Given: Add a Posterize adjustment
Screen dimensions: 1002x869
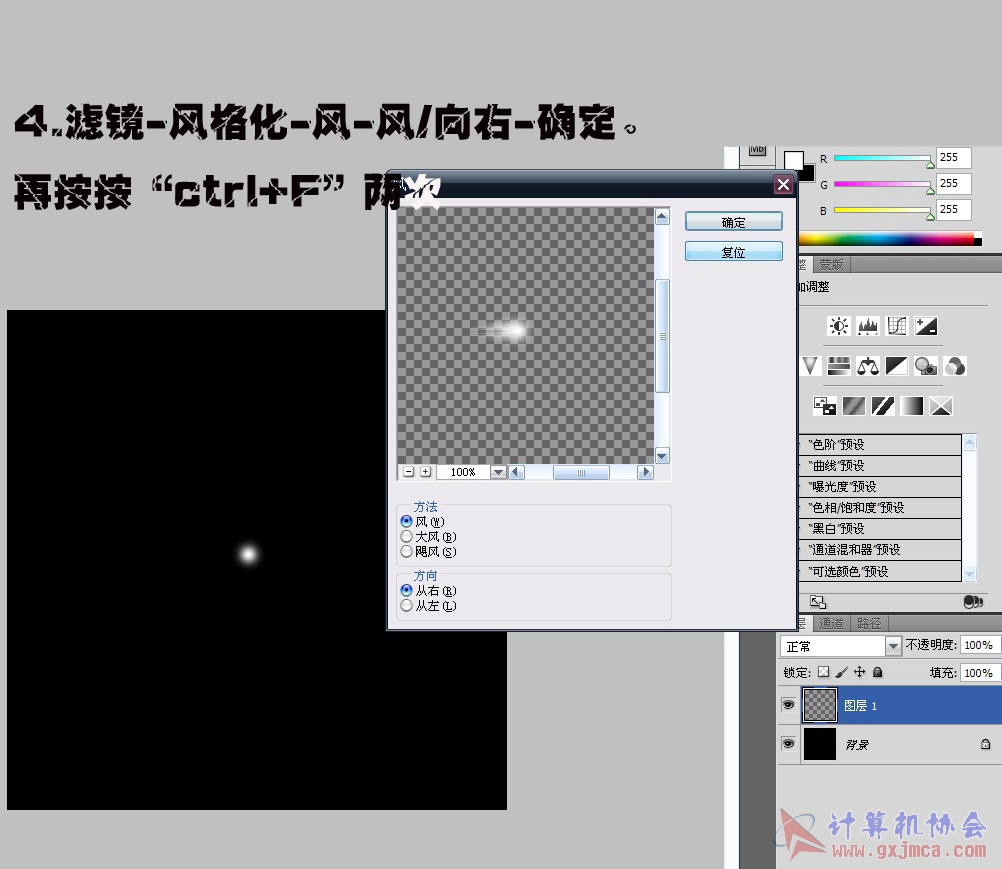Looking at the screenshot, I should 854,406.
